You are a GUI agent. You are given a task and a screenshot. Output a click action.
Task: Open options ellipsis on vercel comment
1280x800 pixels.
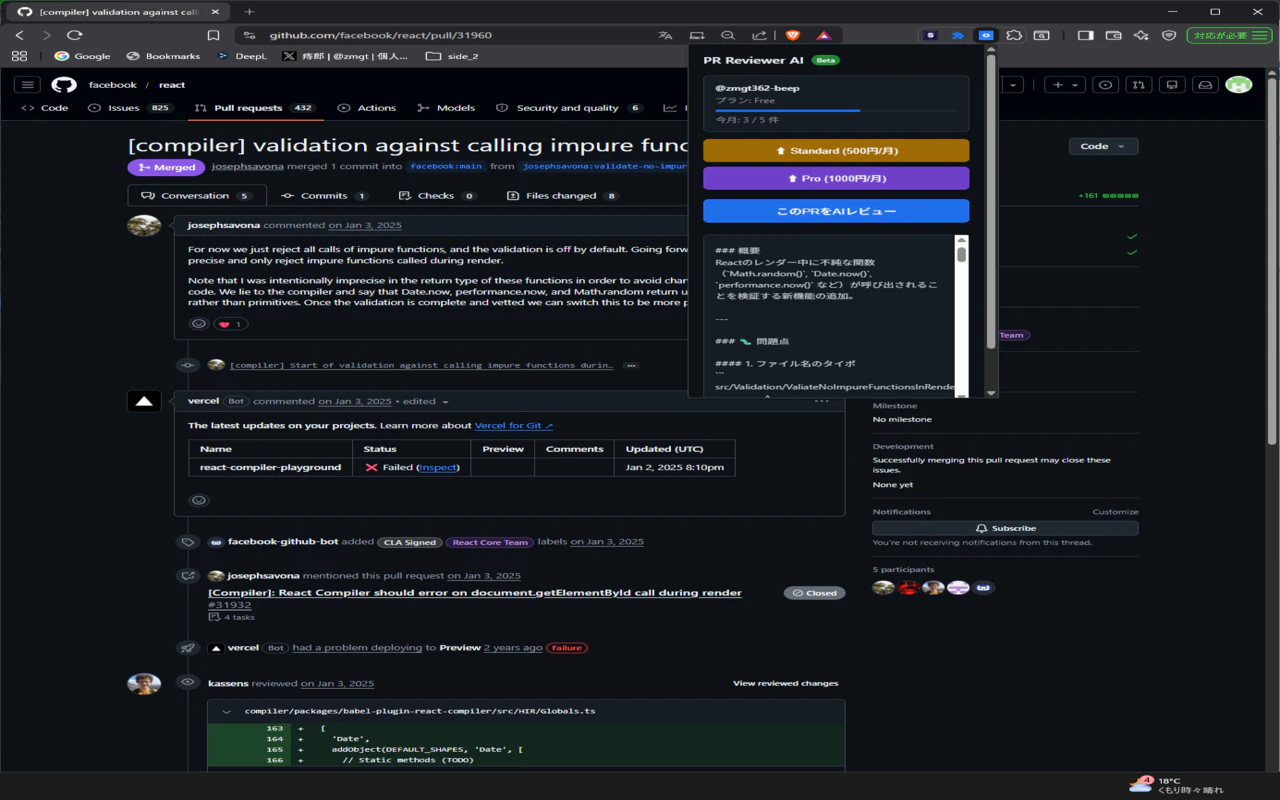click(x=822, y=401)
